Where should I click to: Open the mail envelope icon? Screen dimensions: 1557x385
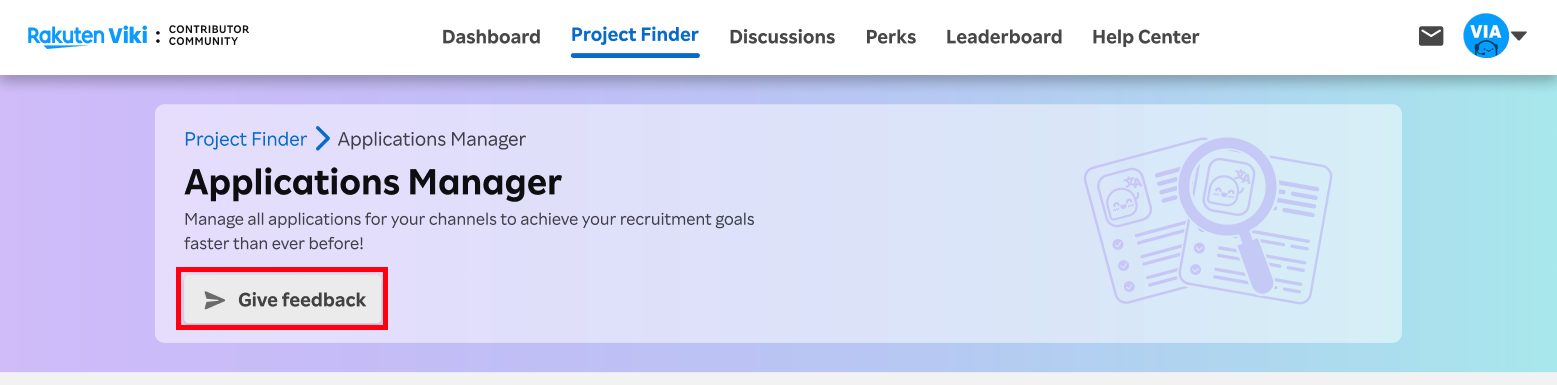(1431, 36)
